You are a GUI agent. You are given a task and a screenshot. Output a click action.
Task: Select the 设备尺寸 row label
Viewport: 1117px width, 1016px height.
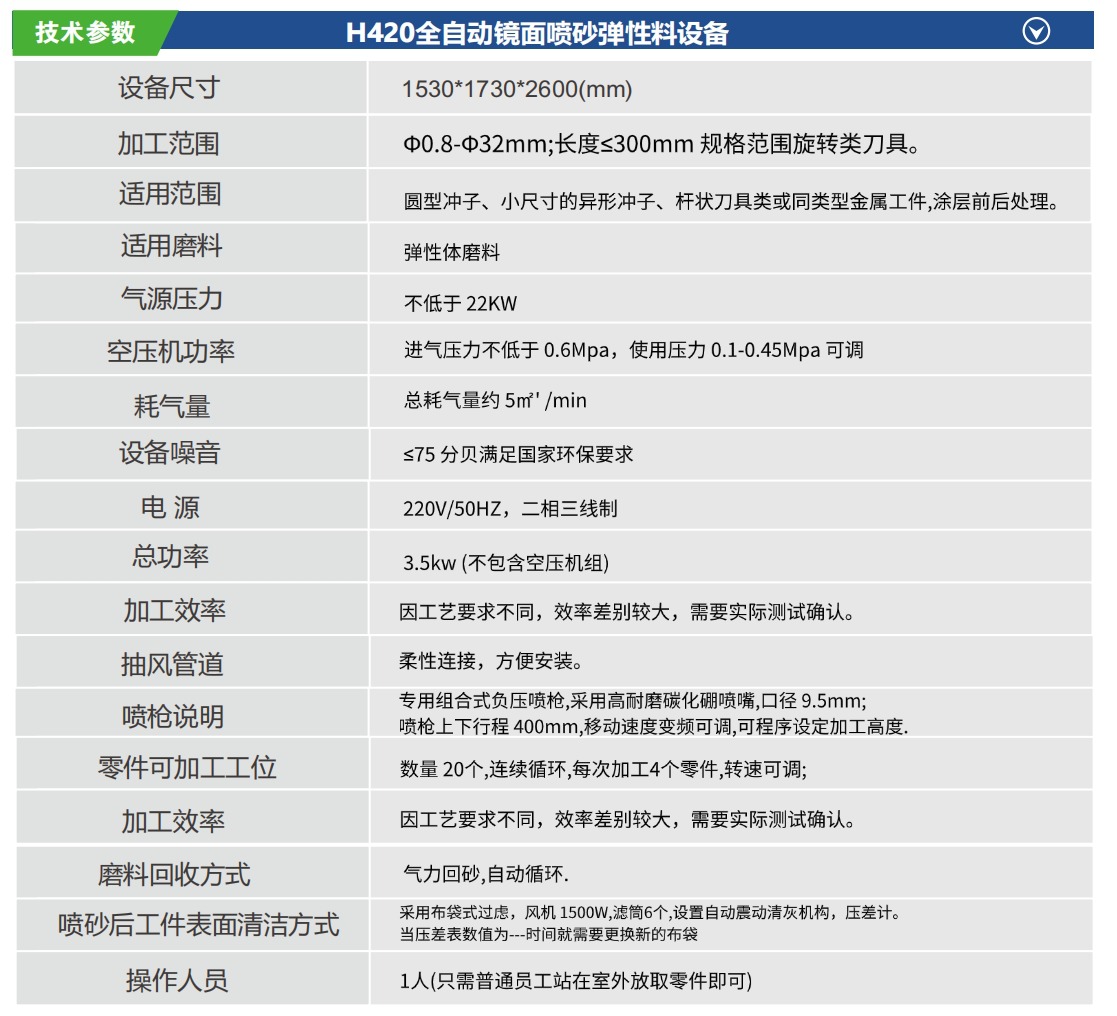168,88
